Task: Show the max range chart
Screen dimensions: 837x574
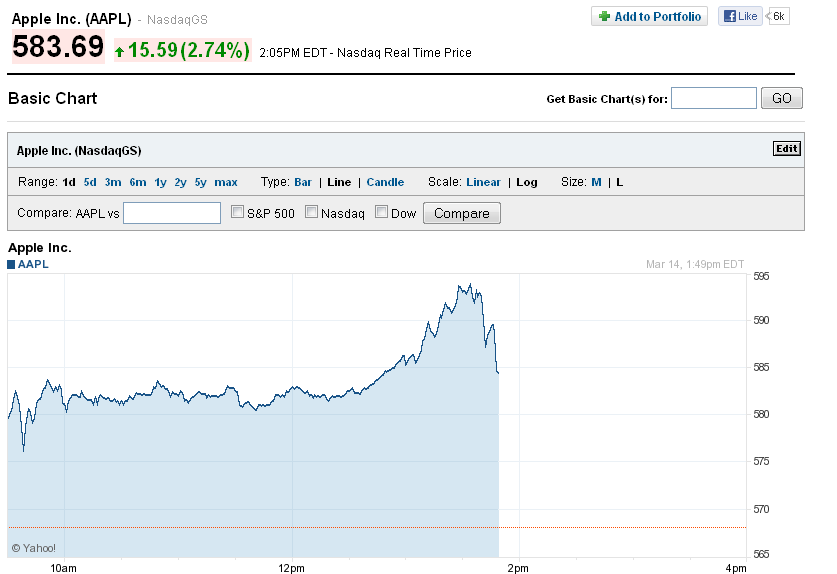Action: 226,182
